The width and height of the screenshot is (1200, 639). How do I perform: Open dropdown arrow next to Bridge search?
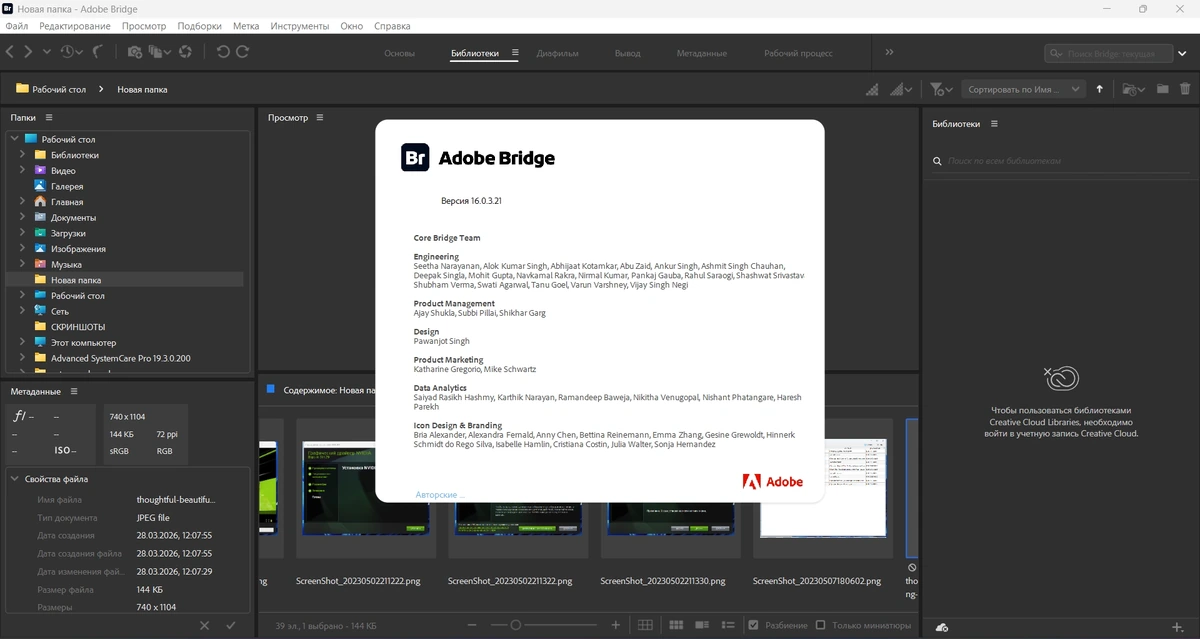click(1182, 54)
